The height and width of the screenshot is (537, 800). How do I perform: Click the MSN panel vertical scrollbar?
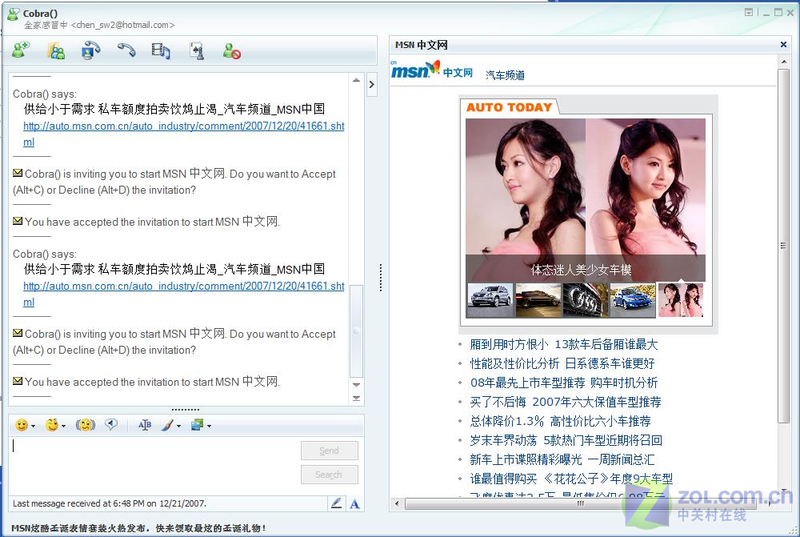click(783, 245)
